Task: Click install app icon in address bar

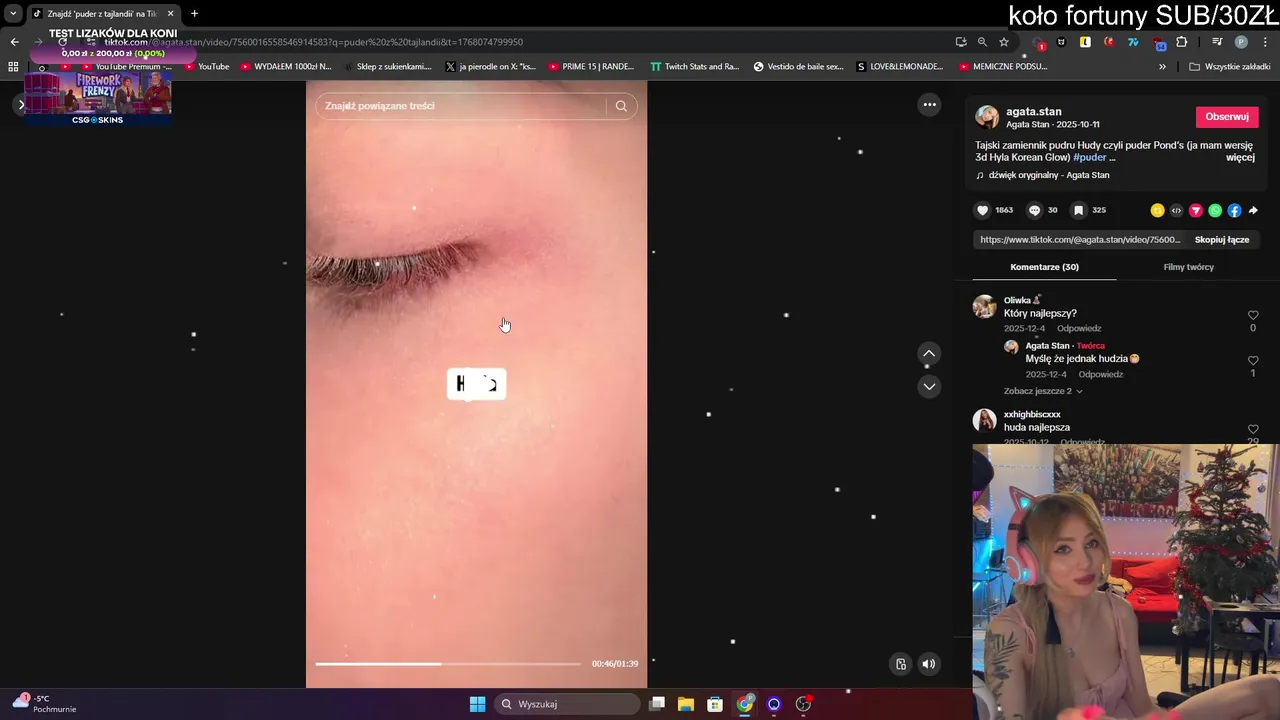Action: (x=961, y=42)
